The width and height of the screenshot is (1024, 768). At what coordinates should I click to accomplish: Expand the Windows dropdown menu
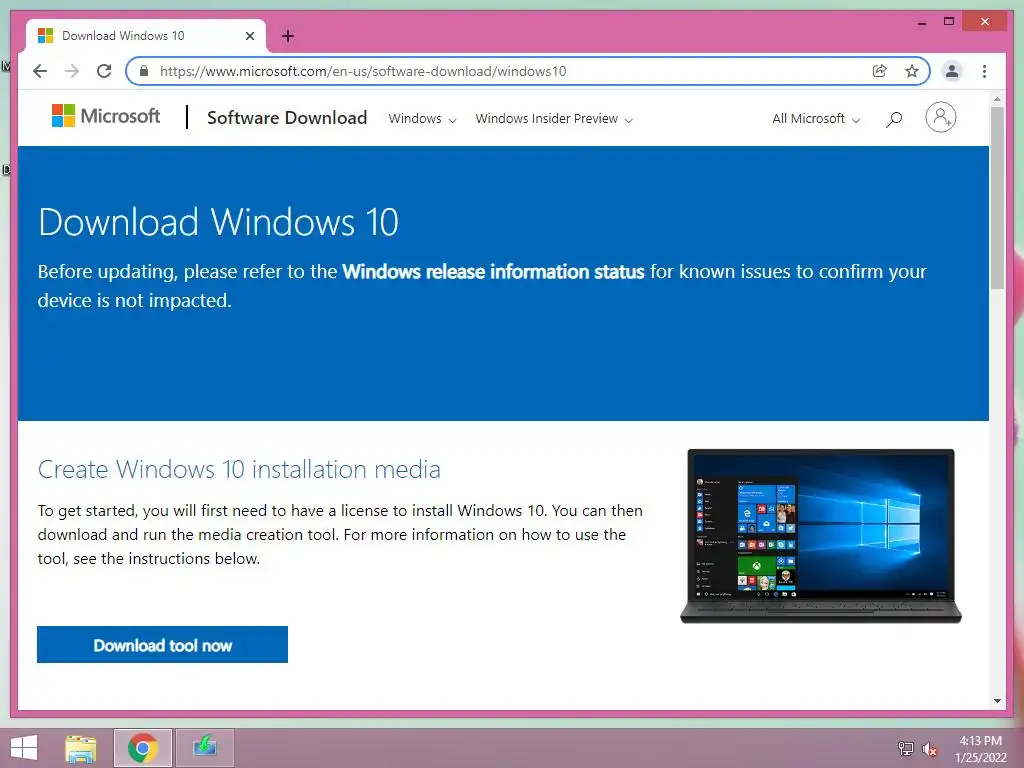pos(423,119)
